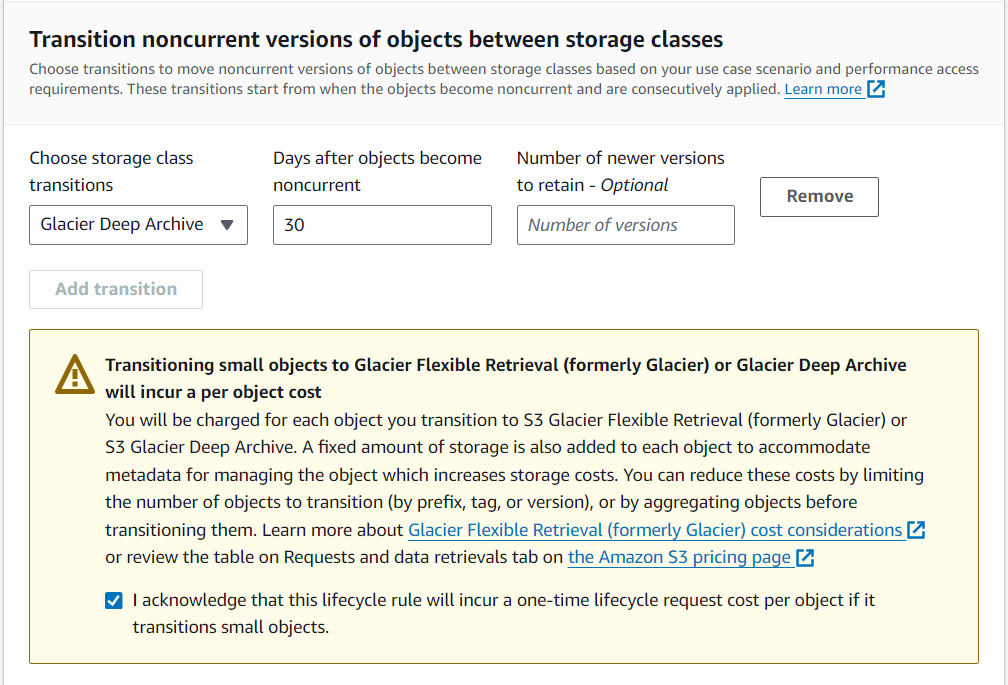This screenshot has width=1008, height=685.
Task: Click the dropdown arrow in storage class selector
Action: [226, 225]
